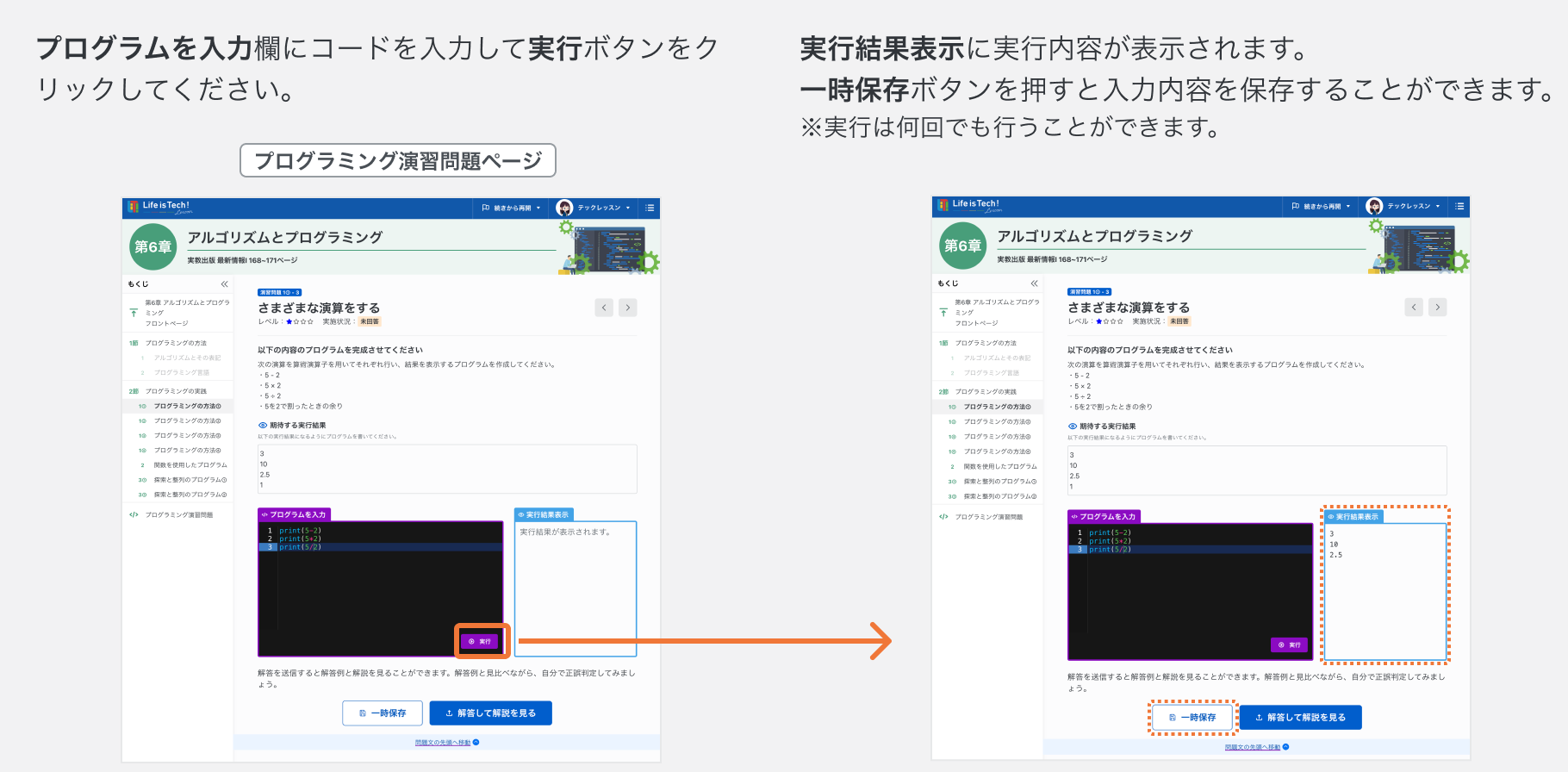Viewport: 1568px width, 772px height.
Task: Click code editor area in left screenshot
Action: [381, 588]
